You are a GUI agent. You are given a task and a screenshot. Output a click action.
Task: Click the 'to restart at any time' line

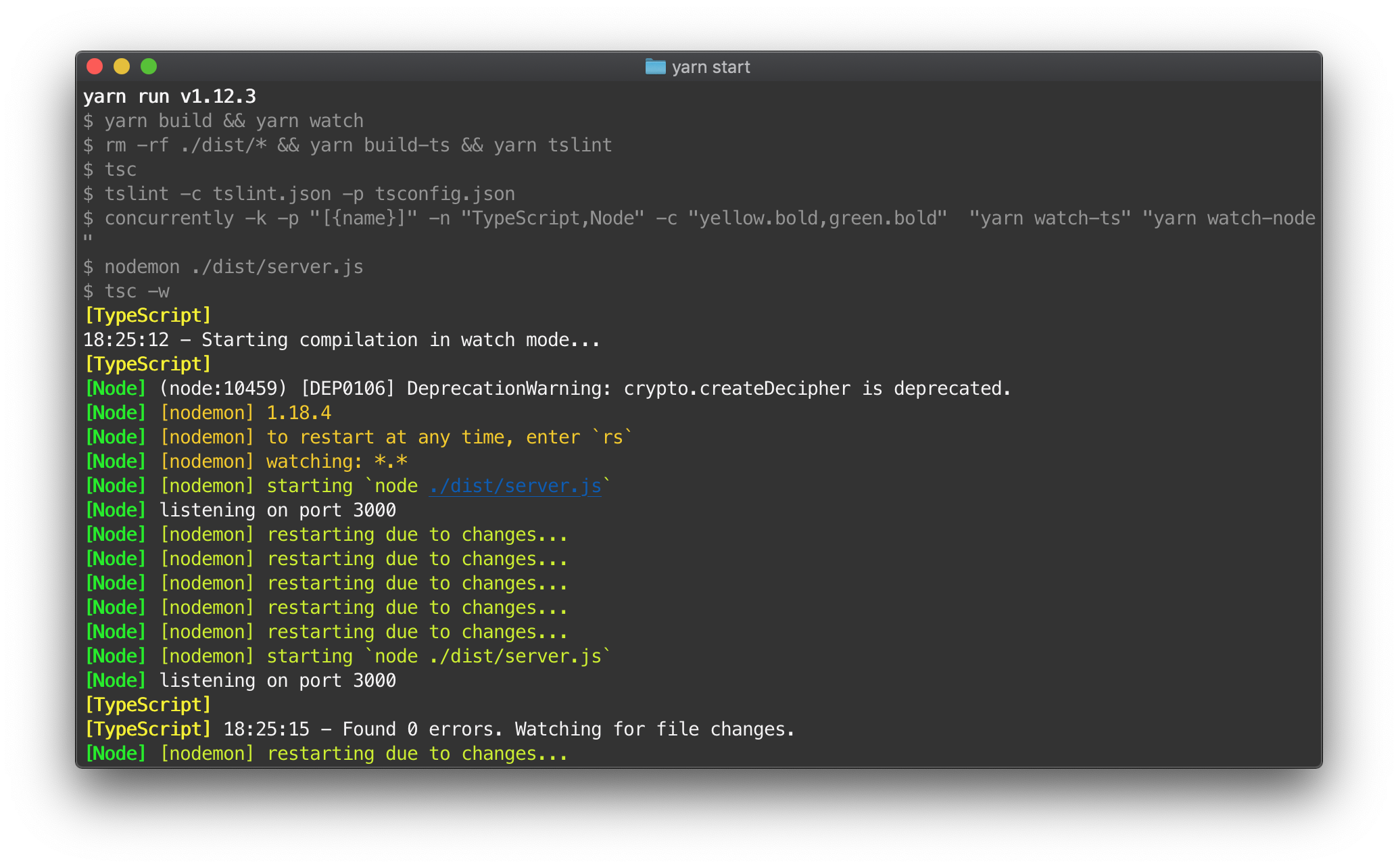(x=450, y=437)
